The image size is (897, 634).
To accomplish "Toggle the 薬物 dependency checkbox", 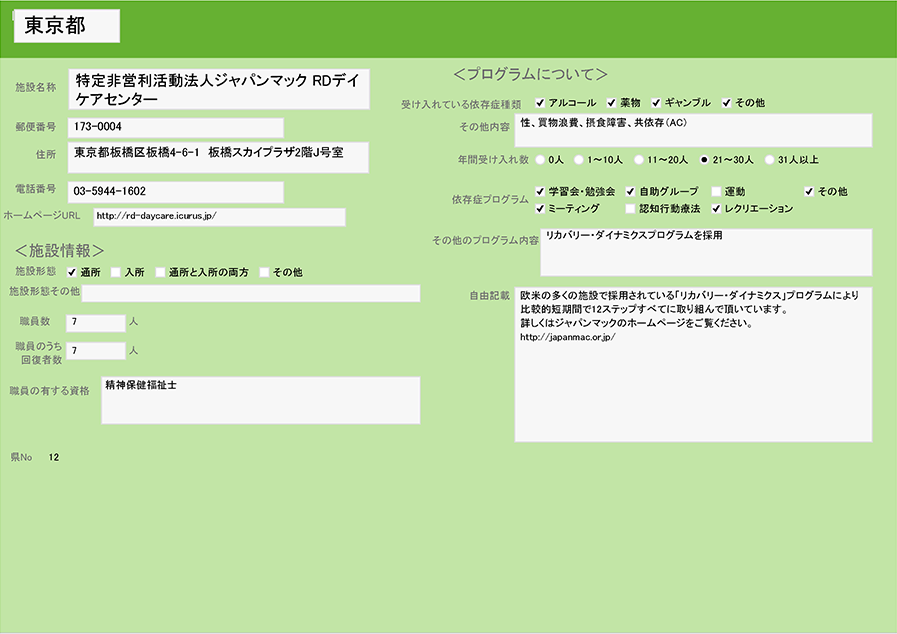I will 611,103.
